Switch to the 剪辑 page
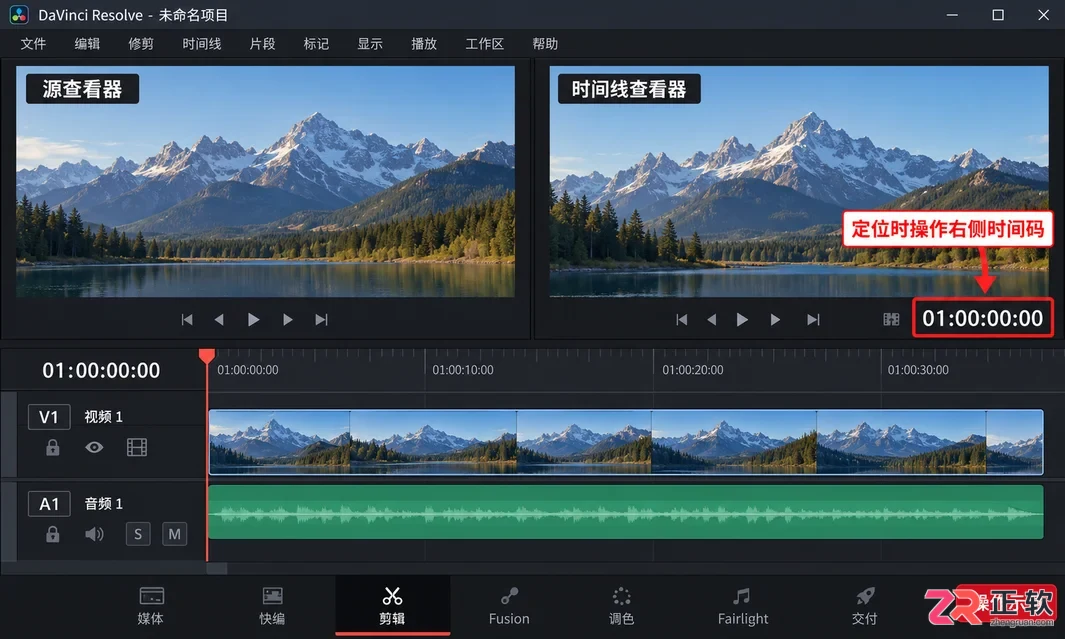The image size is (1065, 639). [393, 606]
